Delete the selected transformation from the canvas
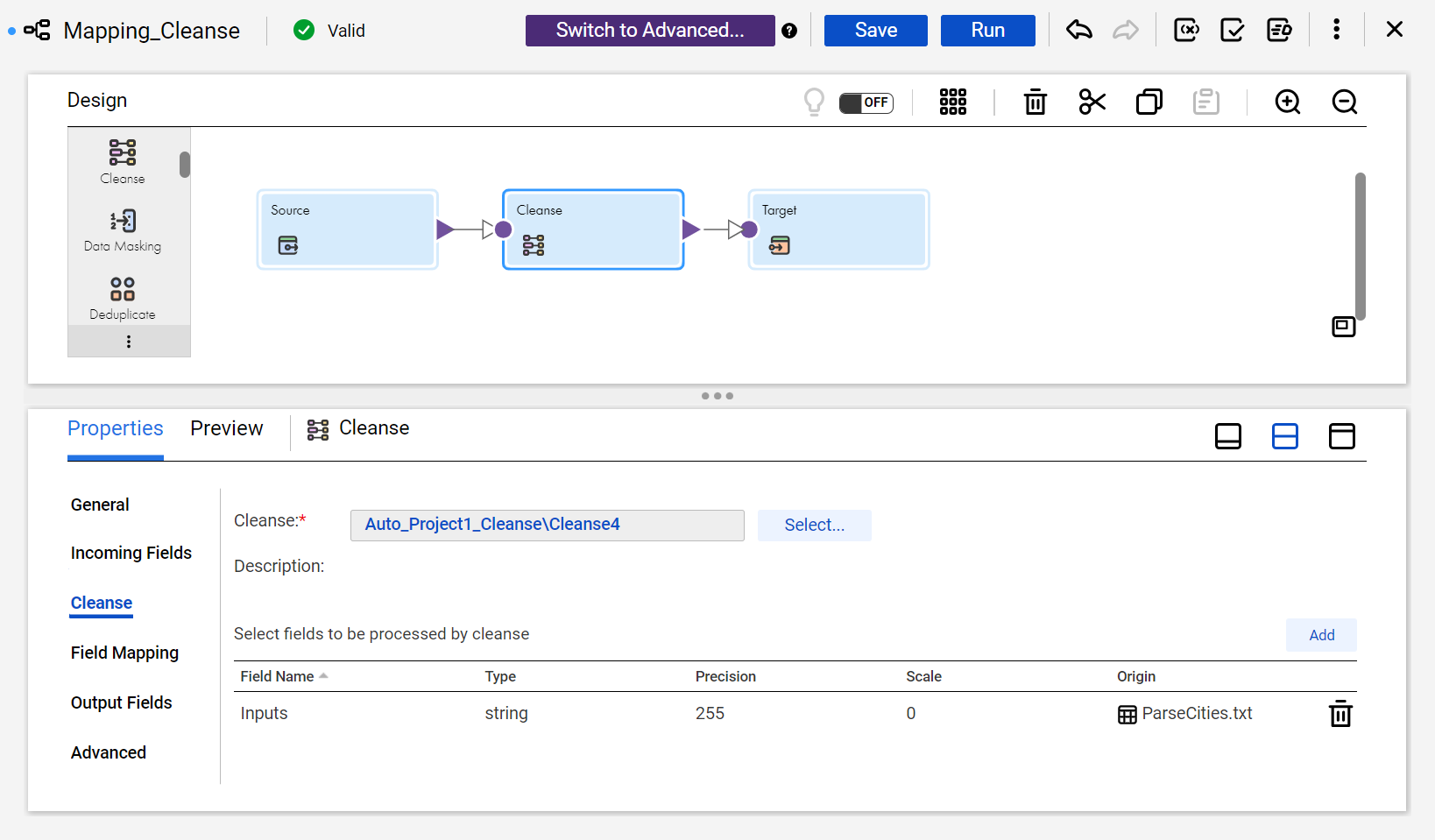This screenshot has width=1435, height=840. click(1036, 102)
